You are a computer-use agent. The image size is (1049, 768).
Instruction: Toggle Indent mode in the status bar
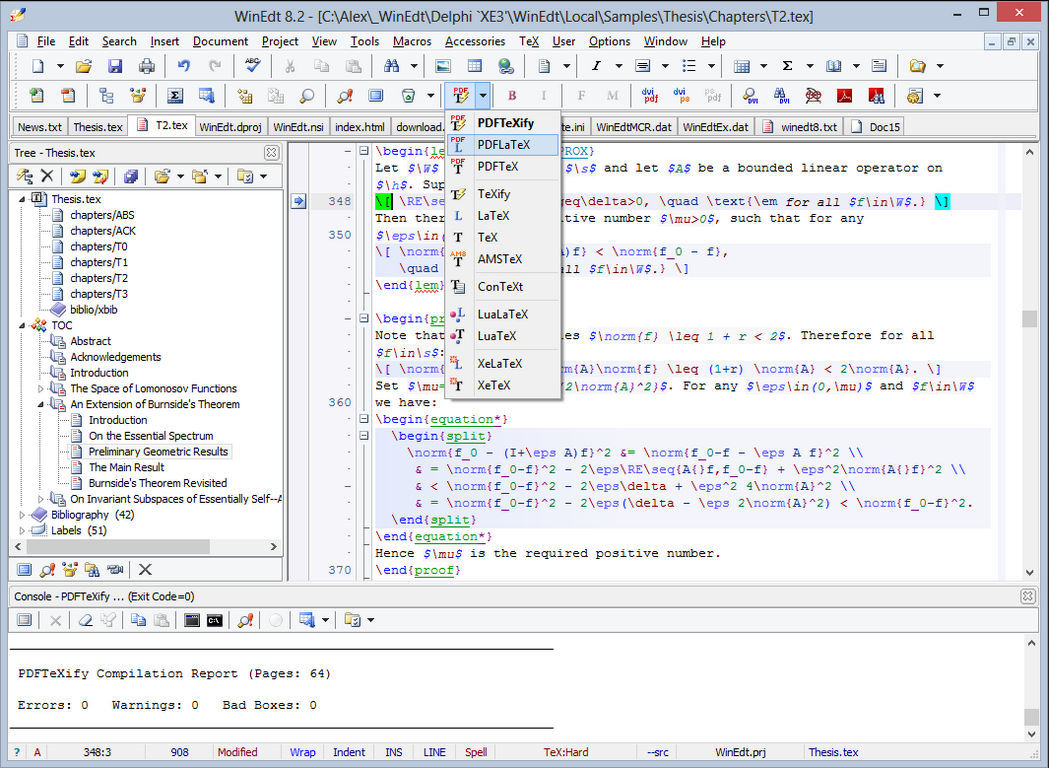click(349, 752)
